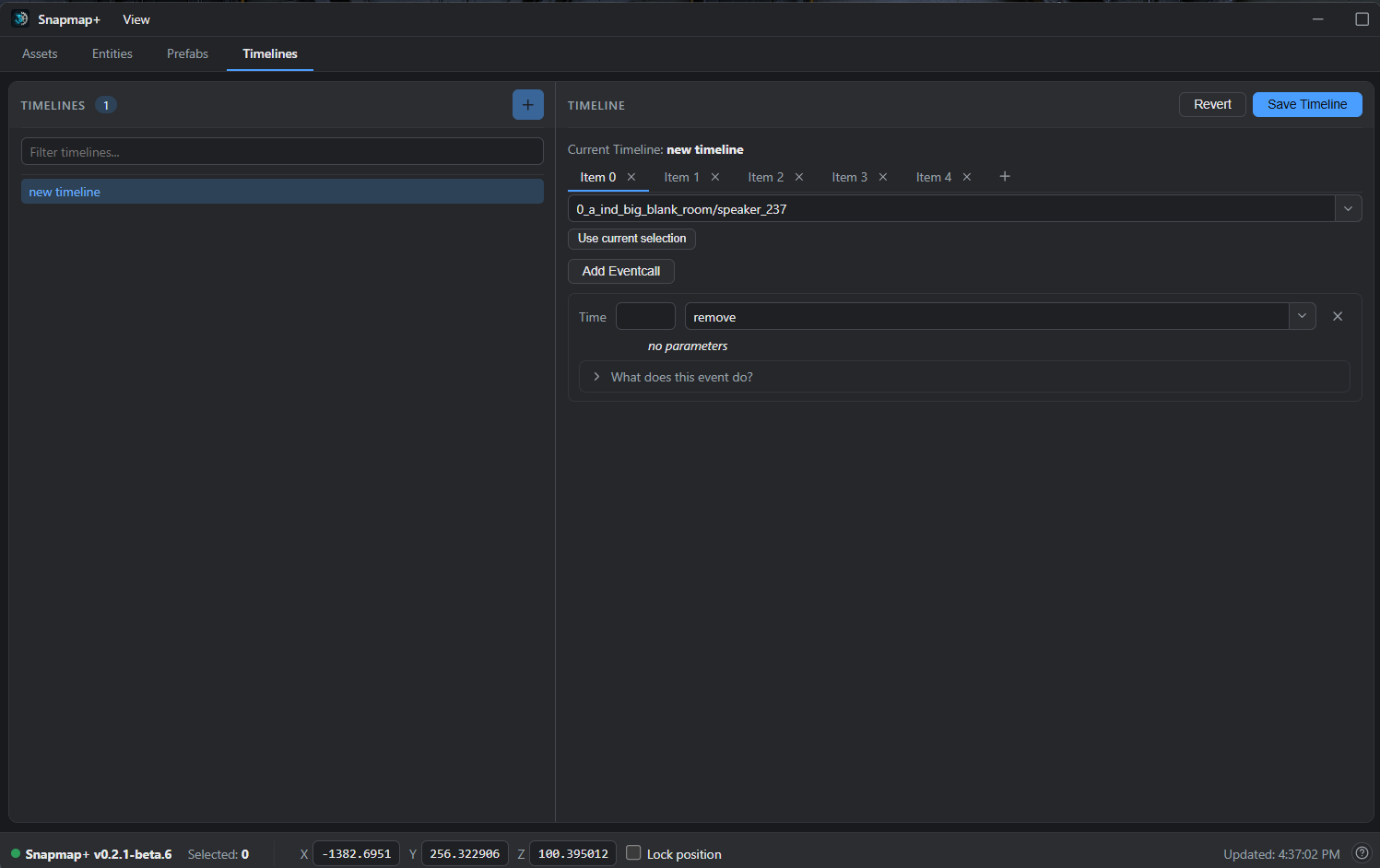Expand 'What does this event do?' section

click(x=964, y=377)
